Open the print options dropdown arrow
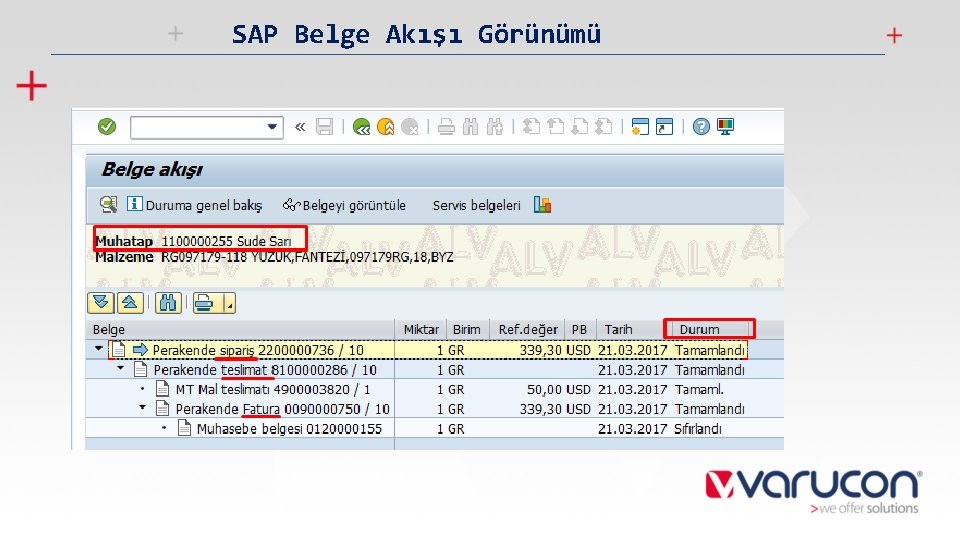 tap(230, 304)
